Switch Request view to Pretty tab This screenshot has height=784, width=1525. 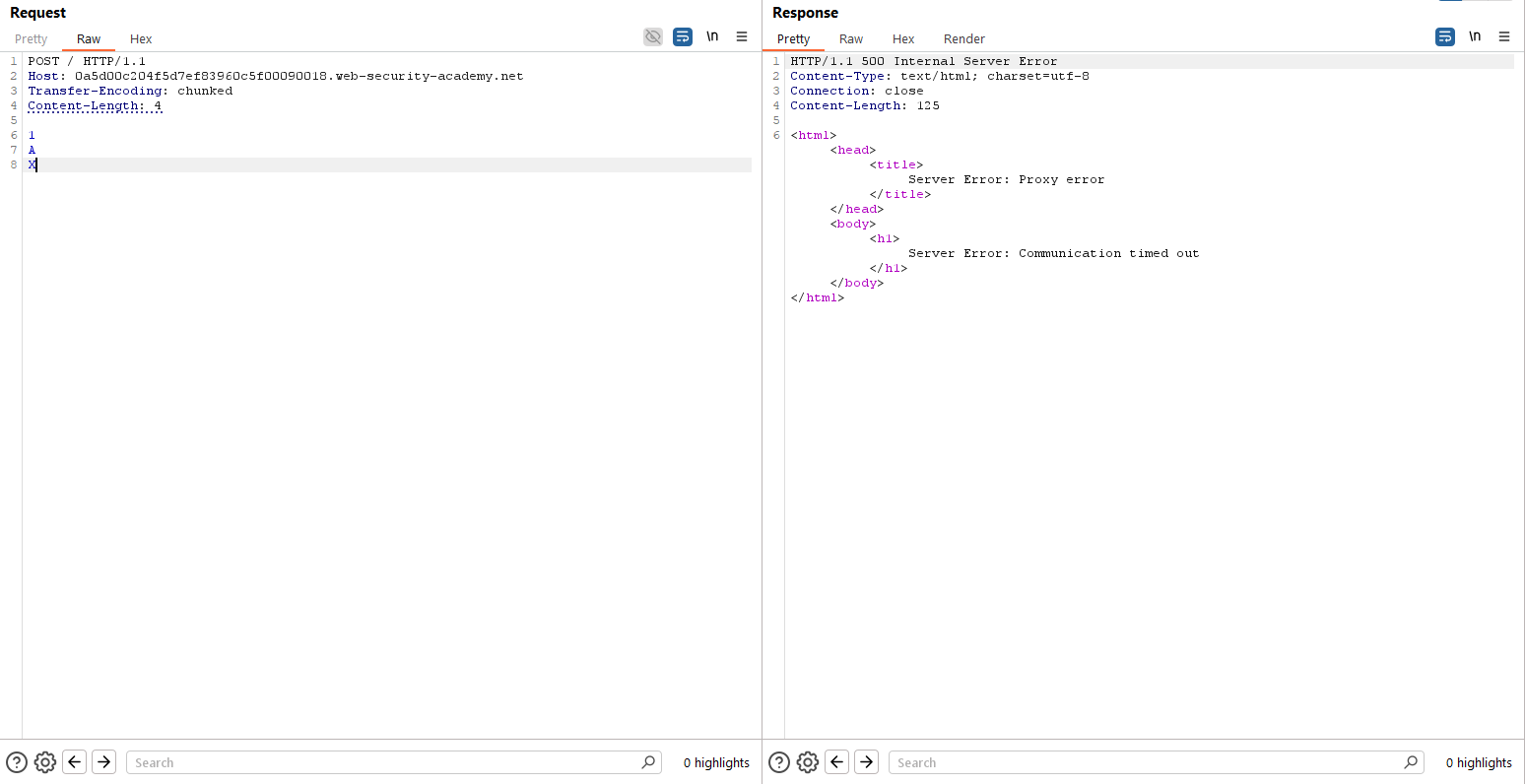[x=32, y=39]
